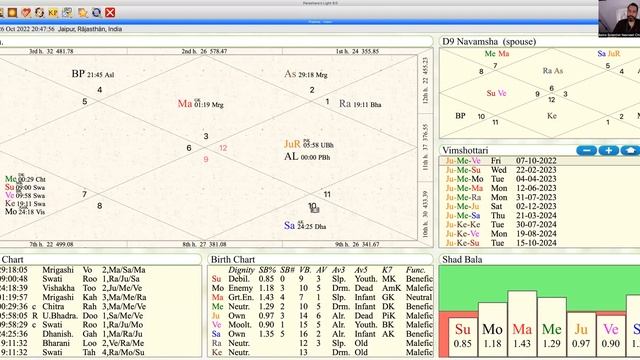640x360 pixels.
Task: Click the Dhanish. Gah nakshatra row
Action: pos(100,333)
